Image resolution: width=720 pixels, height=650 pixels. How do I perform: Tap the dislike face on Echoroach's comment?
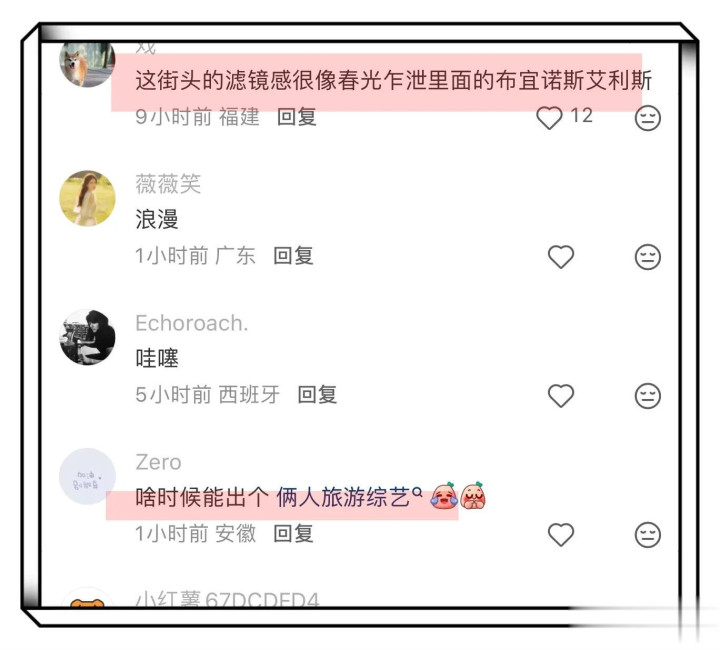point(647,396)
